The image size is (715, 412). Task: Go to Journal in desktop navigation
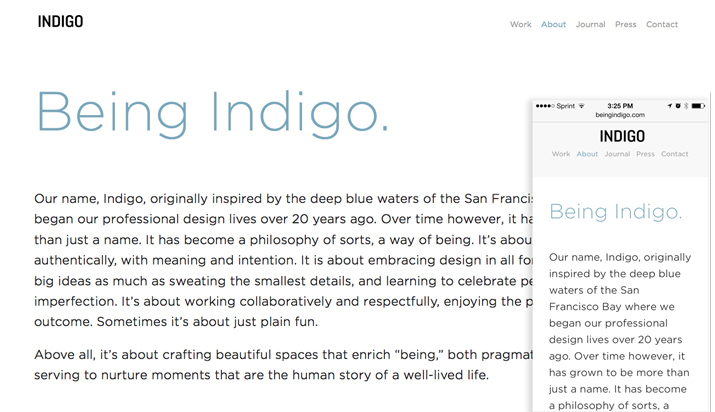tap(590, 24)
